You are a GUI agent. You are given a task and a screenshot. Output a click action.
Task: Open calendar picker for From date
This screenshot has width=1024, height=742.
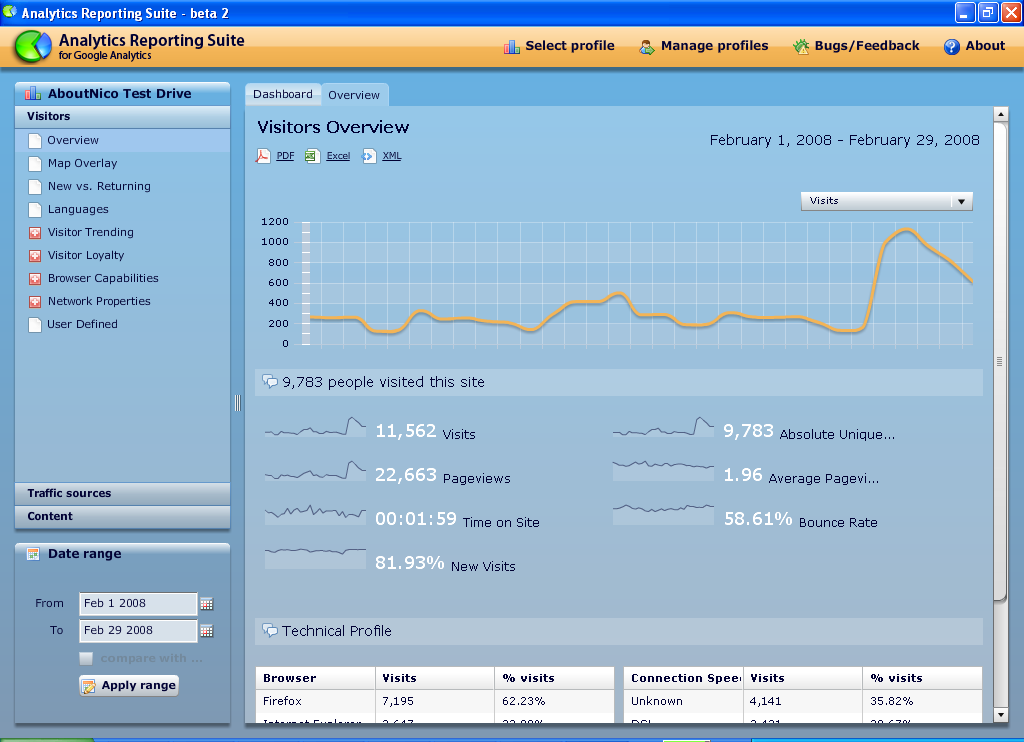(206, 604)
